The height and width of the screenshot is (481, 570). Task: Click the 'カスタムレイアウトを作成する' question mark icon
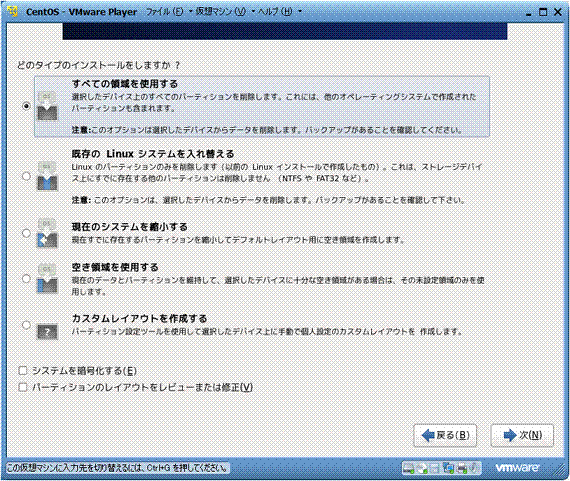[47, 331]
